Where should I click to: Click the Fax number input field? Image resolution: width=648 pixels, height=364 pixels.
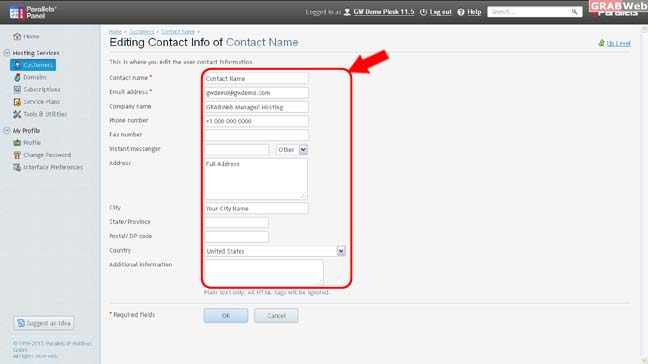click(256, 136)
